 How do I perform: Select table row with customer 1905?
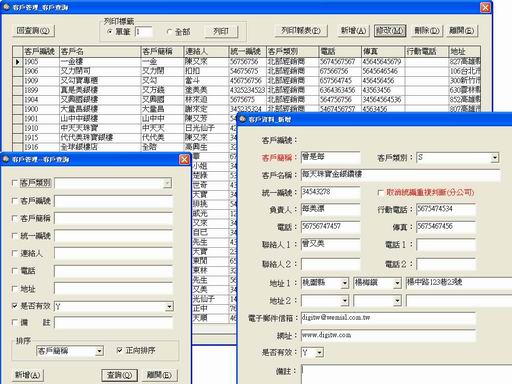(x=247, y=62)
